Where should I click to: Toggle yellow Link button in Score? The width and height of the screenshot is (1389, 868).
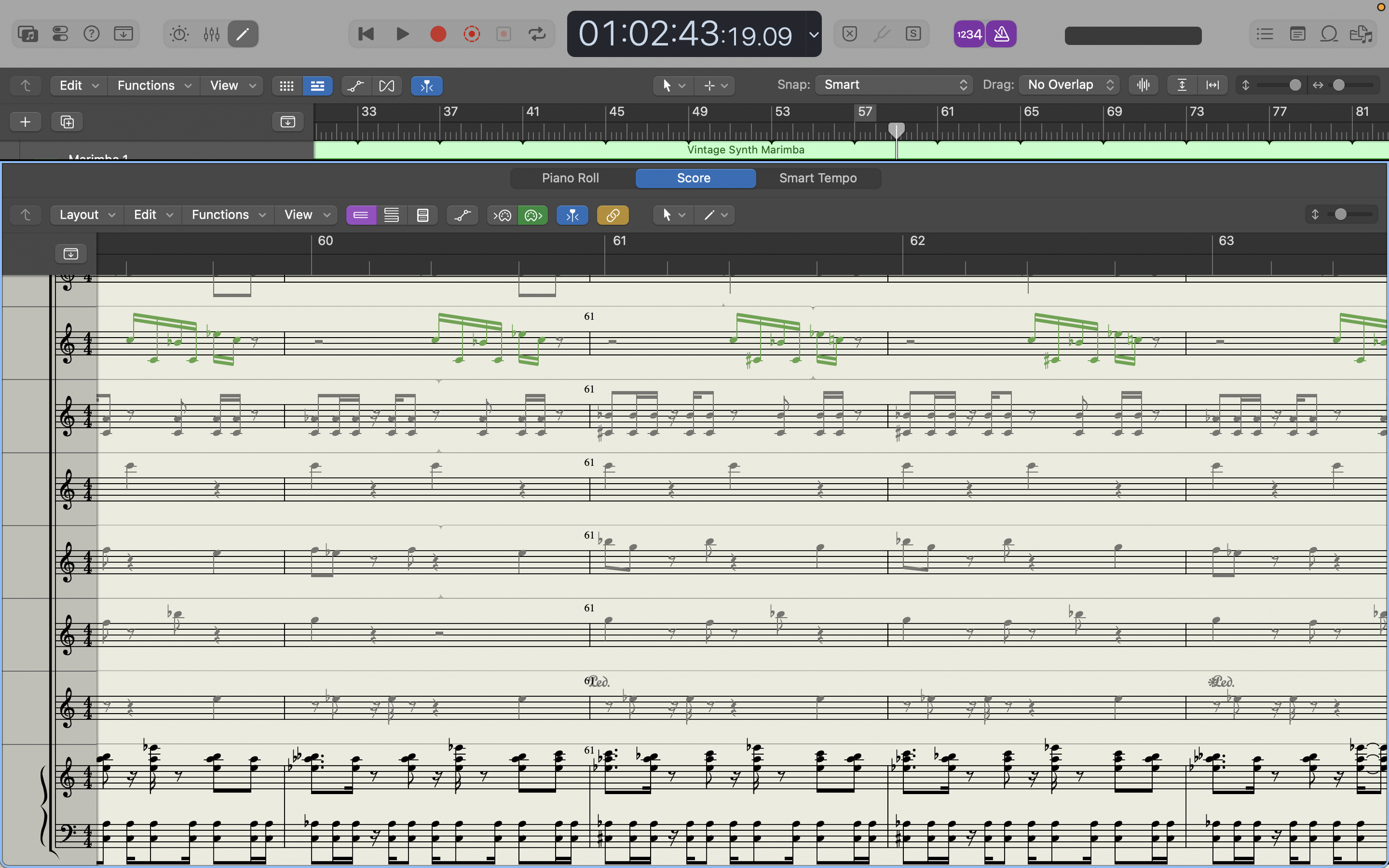[613, 215]
